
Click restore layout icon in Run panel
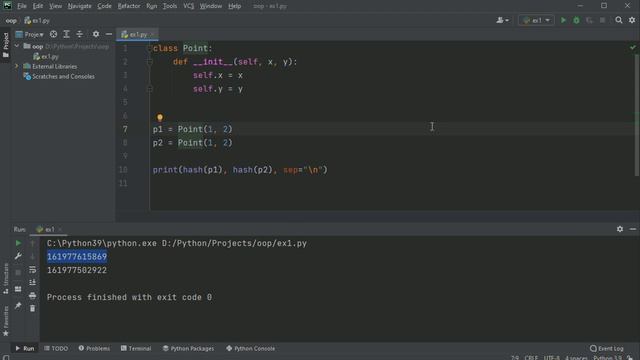pos(18,289)
